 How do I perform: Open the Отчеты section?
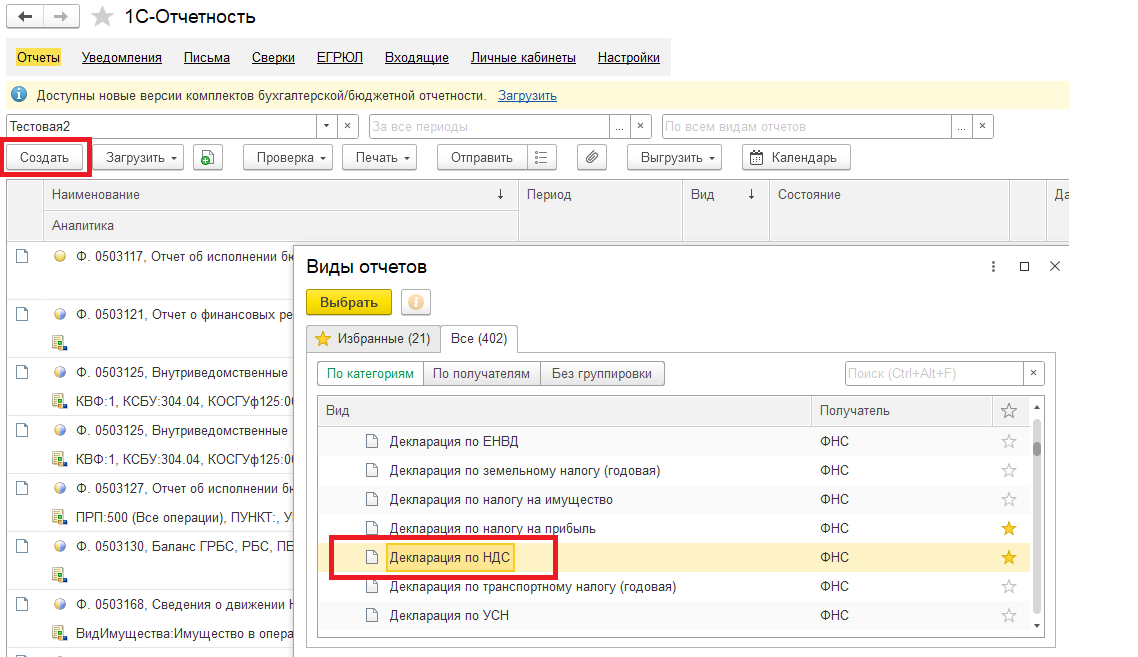tap(38, 57)
